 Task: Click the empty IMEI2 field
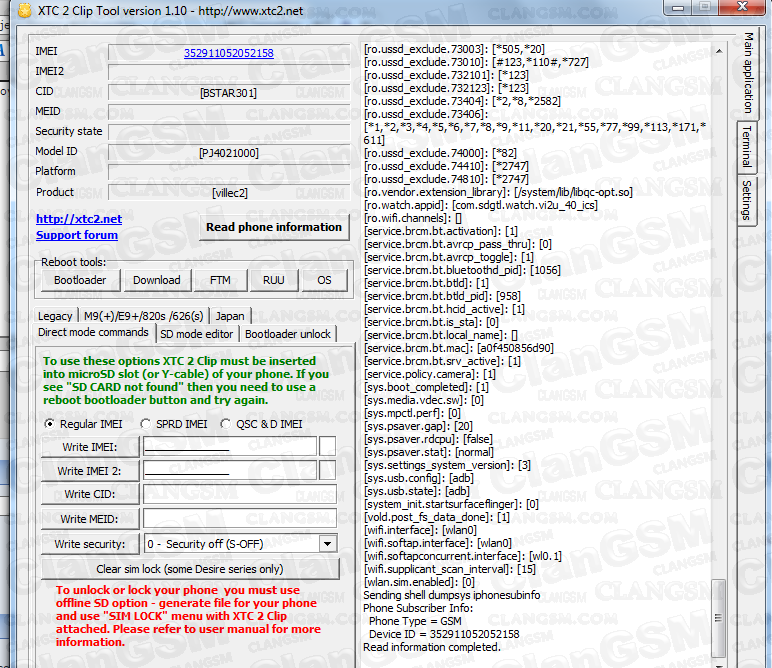tap(229, 72)
